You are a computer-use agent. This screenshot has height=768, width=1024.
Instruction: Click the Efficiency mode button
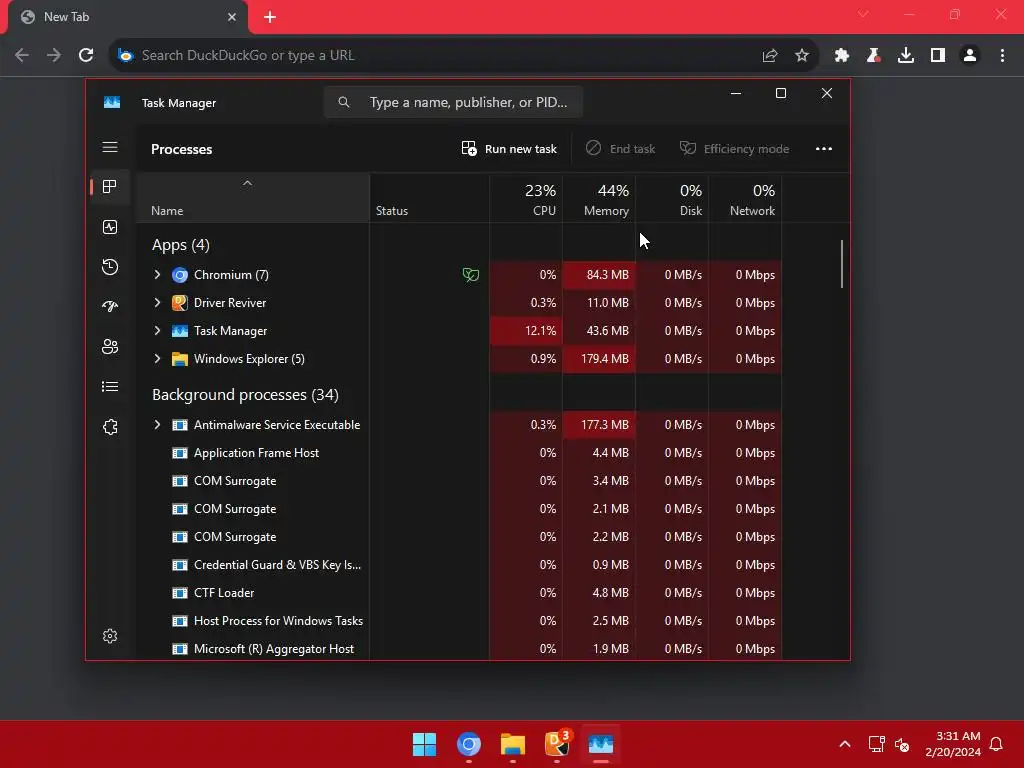click(734, 149)
